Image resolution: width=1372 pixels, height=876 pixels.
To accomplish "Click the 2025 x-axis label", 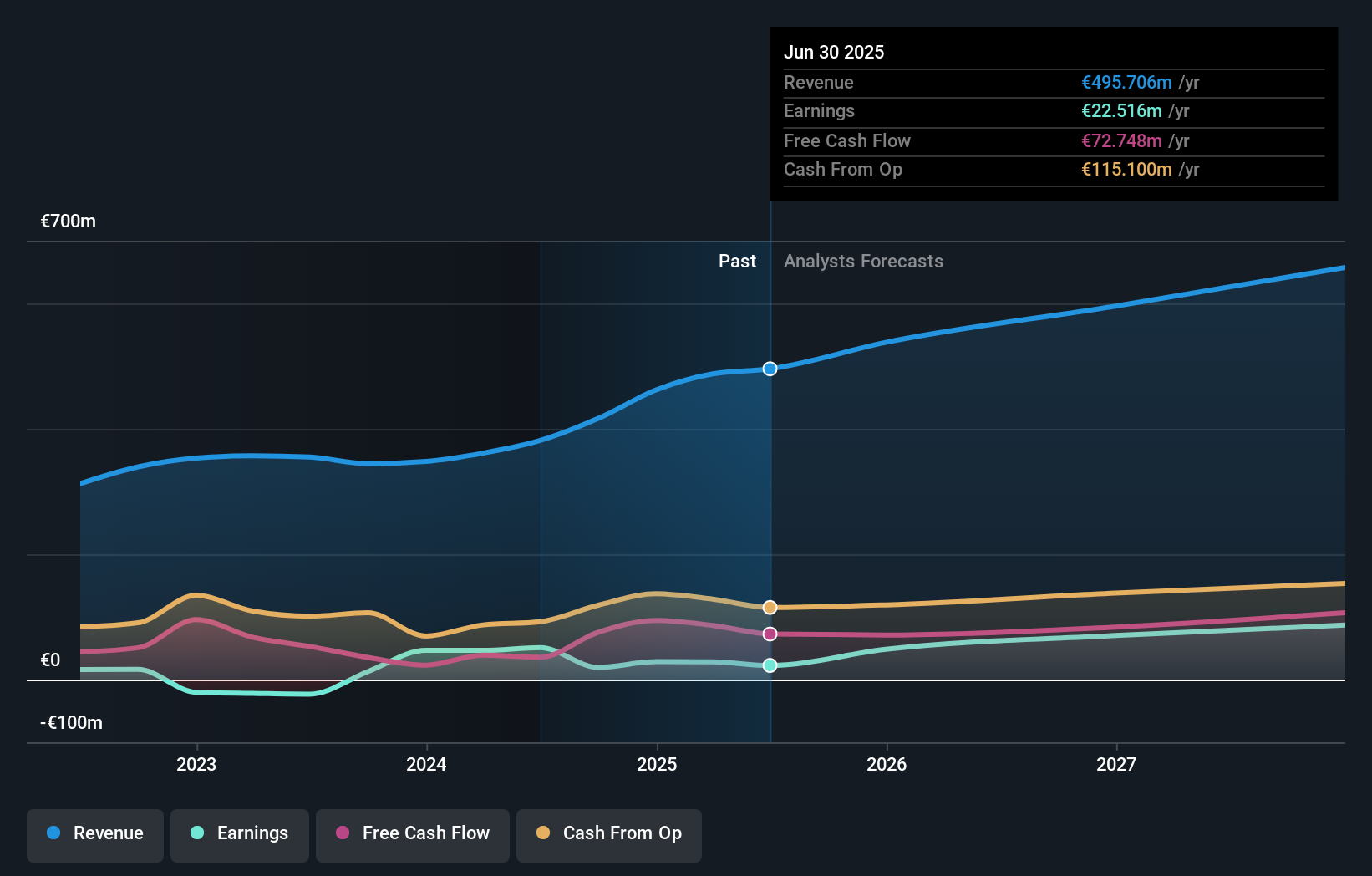I will 657,764.
